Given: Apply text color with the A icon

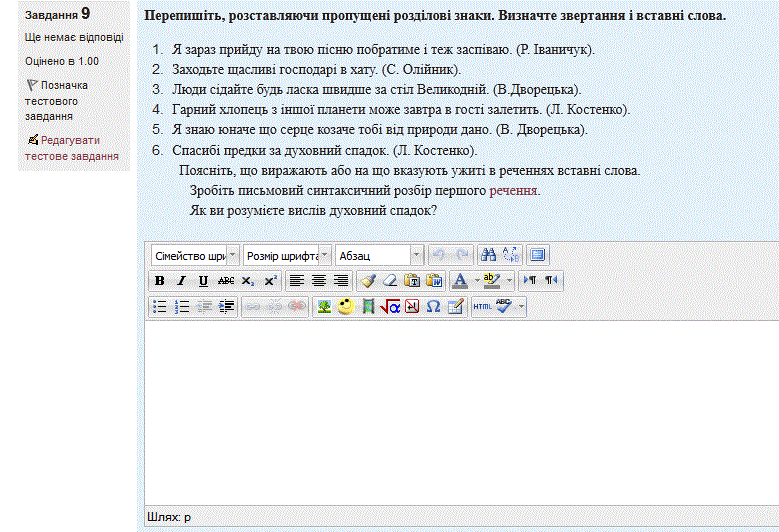Looking at the screenshot, I should click(460, 281).
